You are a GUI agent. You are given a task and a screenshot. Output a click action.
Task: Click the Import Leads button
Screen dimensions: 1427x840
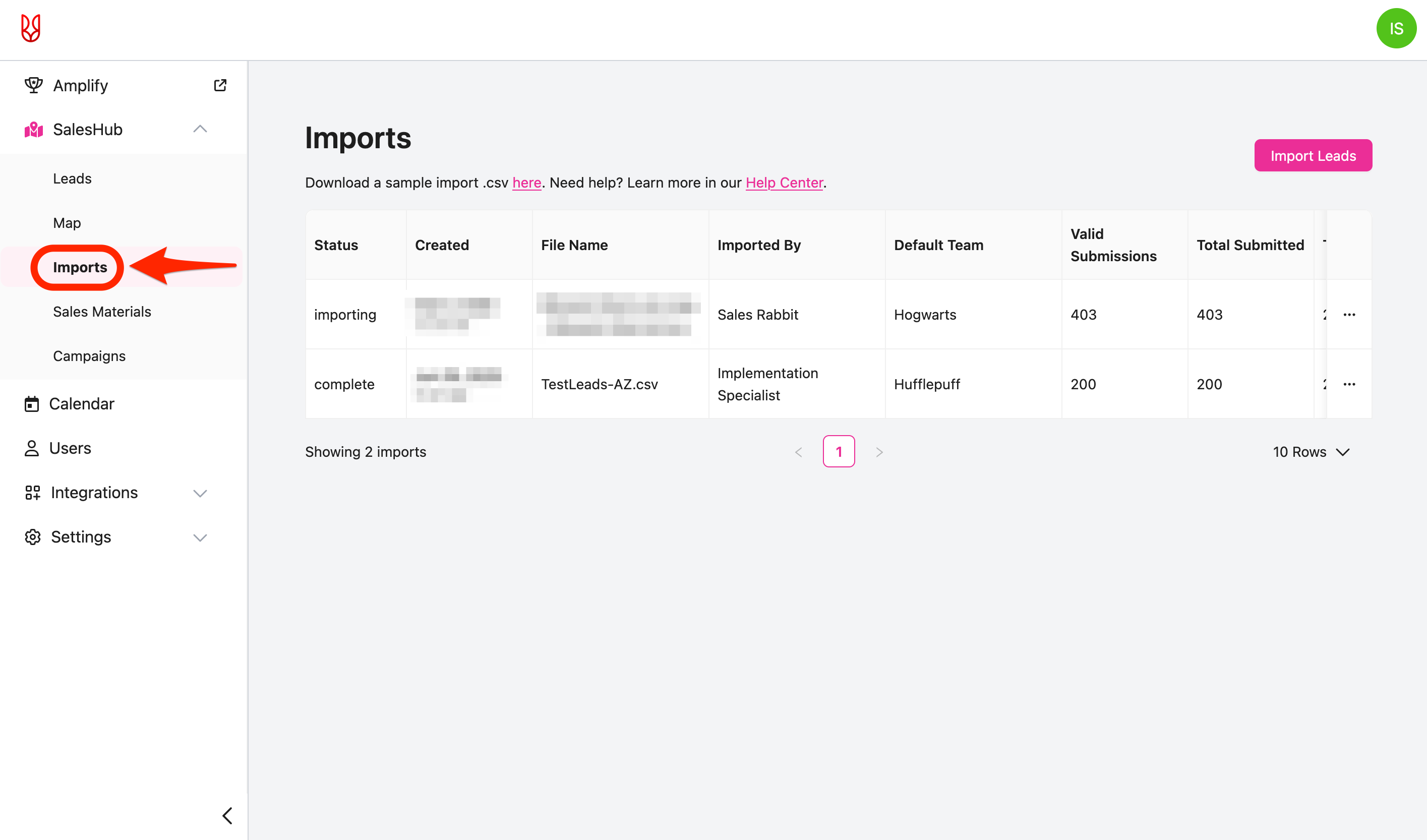click(1313, 156)
